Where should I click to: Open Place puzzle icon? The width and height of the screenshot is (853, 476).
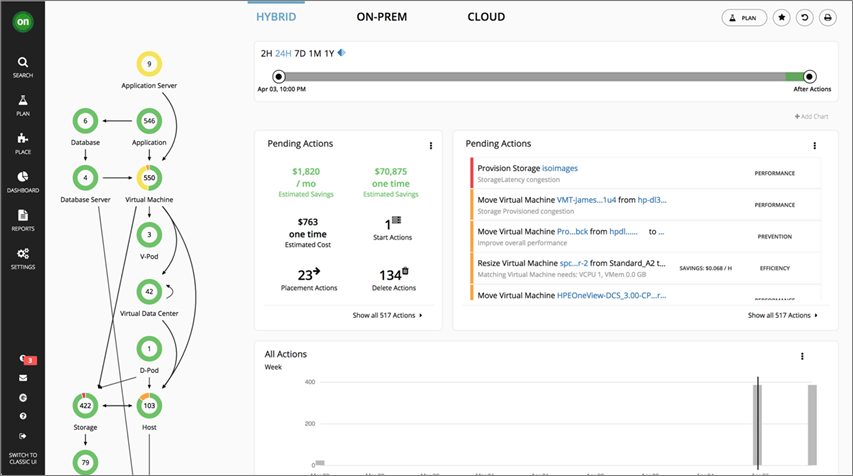point(23,144)
